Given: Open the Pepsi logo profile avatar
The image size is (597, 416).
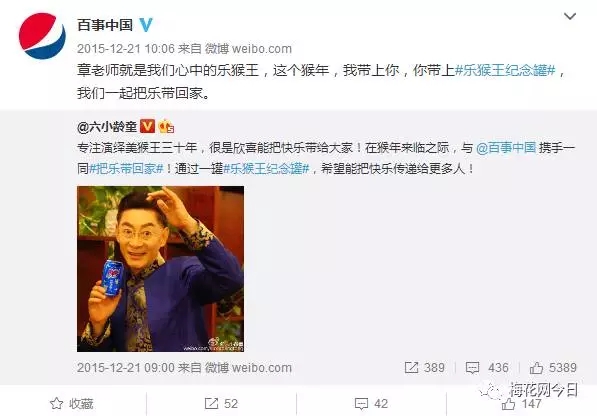Looking at the screenshot, I should click(x=42, y=36).
